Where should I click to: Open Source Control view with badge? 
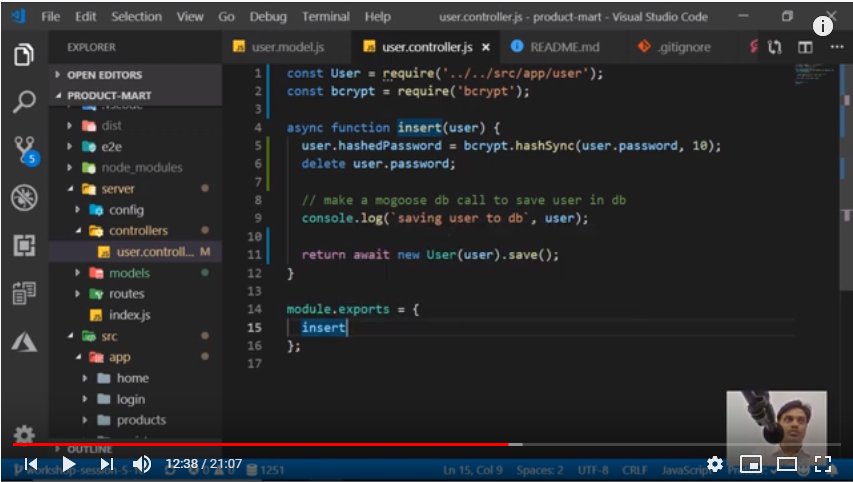point(24,150)
